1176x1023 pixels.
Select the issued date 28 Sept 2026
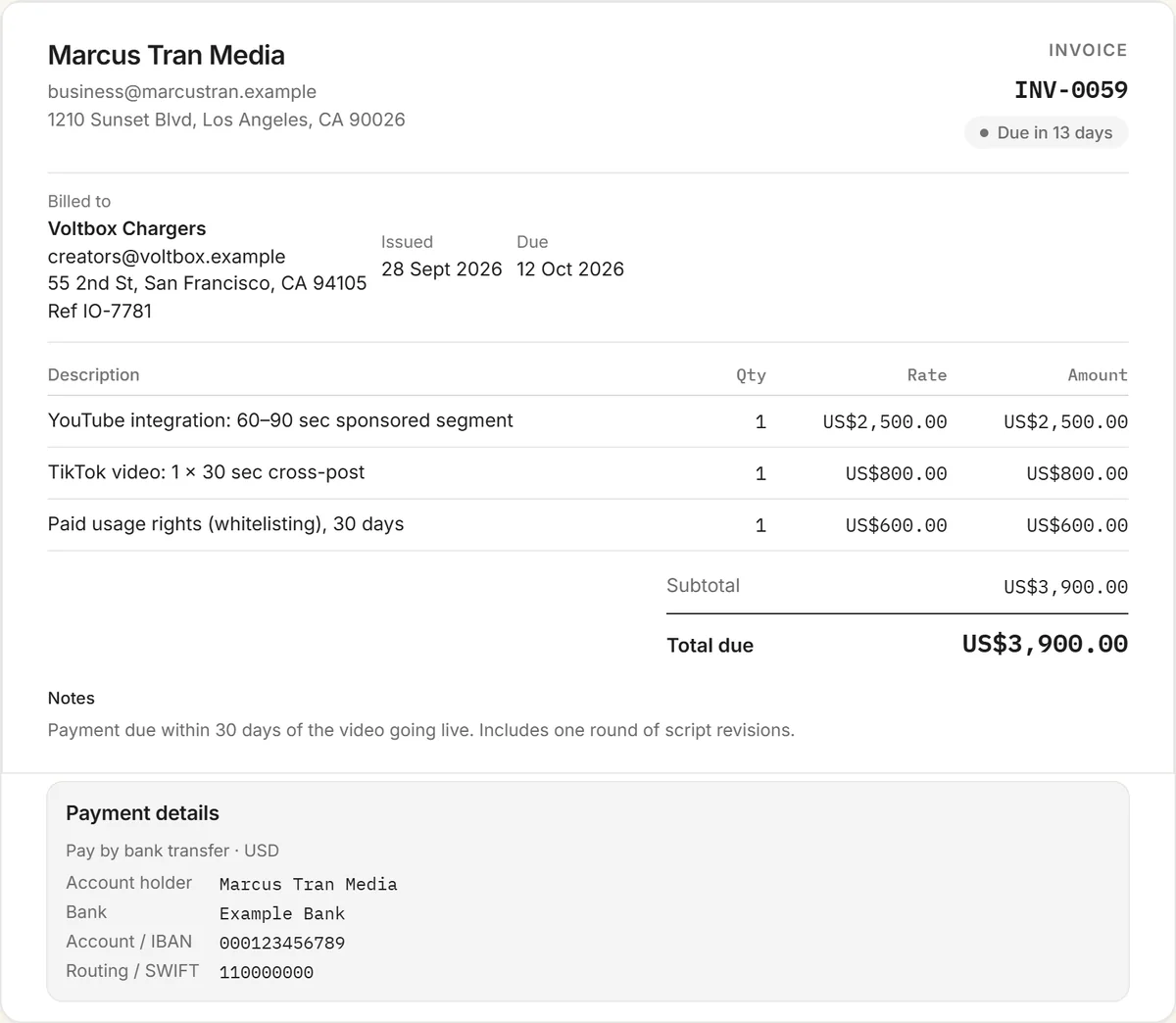442,268
